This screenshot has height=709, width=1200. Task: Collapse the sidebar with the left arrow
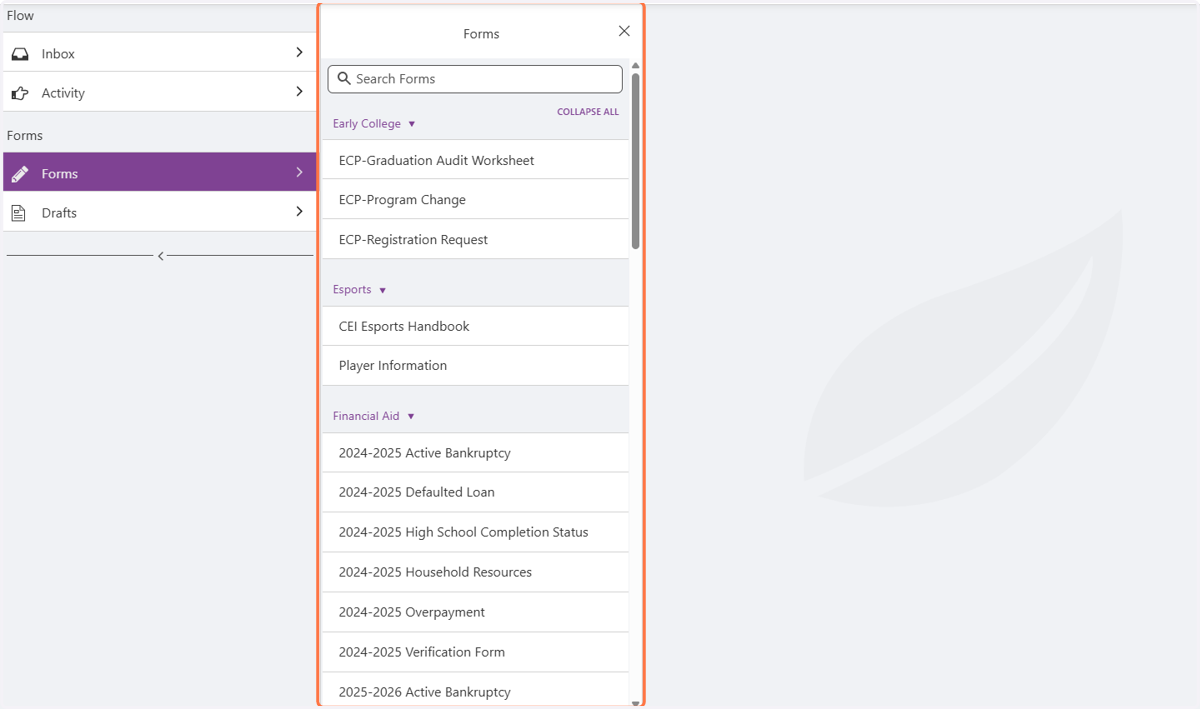[x=161, y=256]
